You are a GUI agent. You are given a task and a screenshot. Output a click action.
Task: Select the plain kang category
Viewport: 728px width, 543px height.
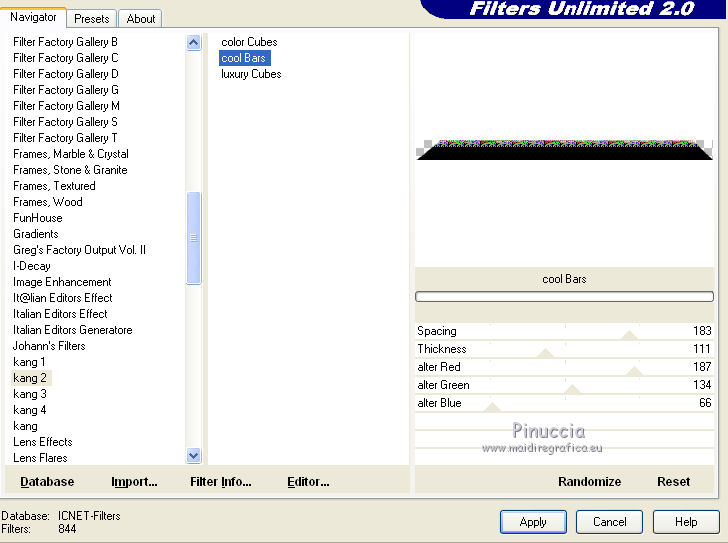pos(26,426)
